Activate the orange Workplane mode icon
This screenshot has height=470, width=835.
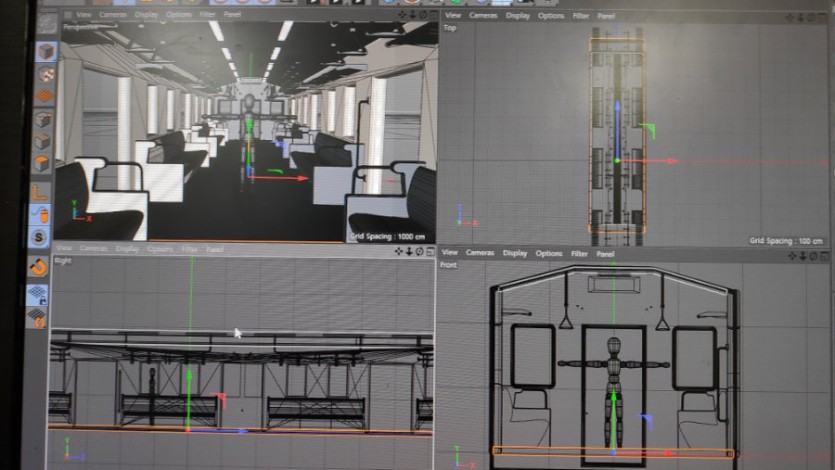pyautogui.click(x=44, y=98)
